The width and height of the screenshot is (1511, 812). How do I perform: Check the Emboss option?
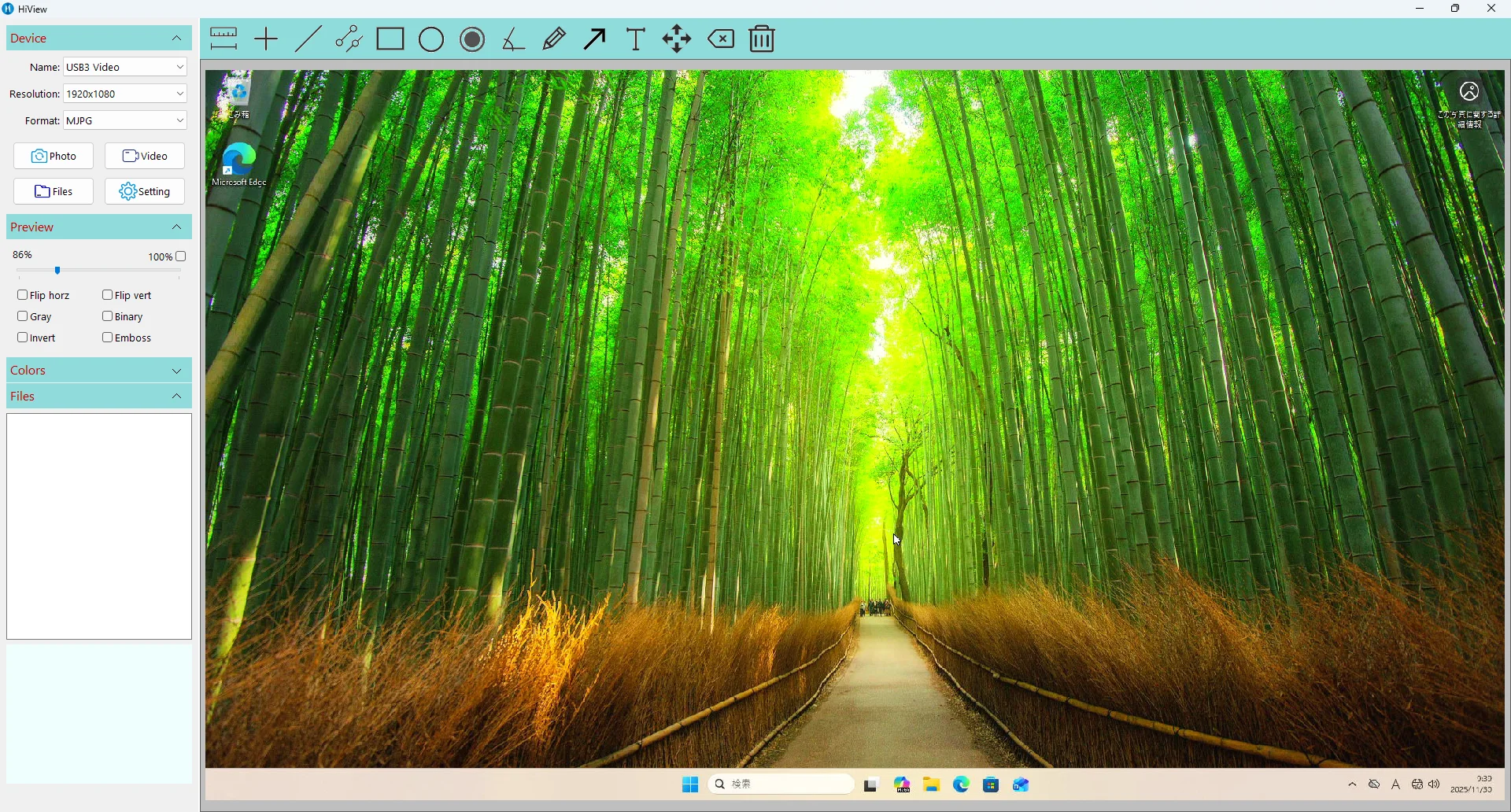pyautogui.click(x=107, y=338)
